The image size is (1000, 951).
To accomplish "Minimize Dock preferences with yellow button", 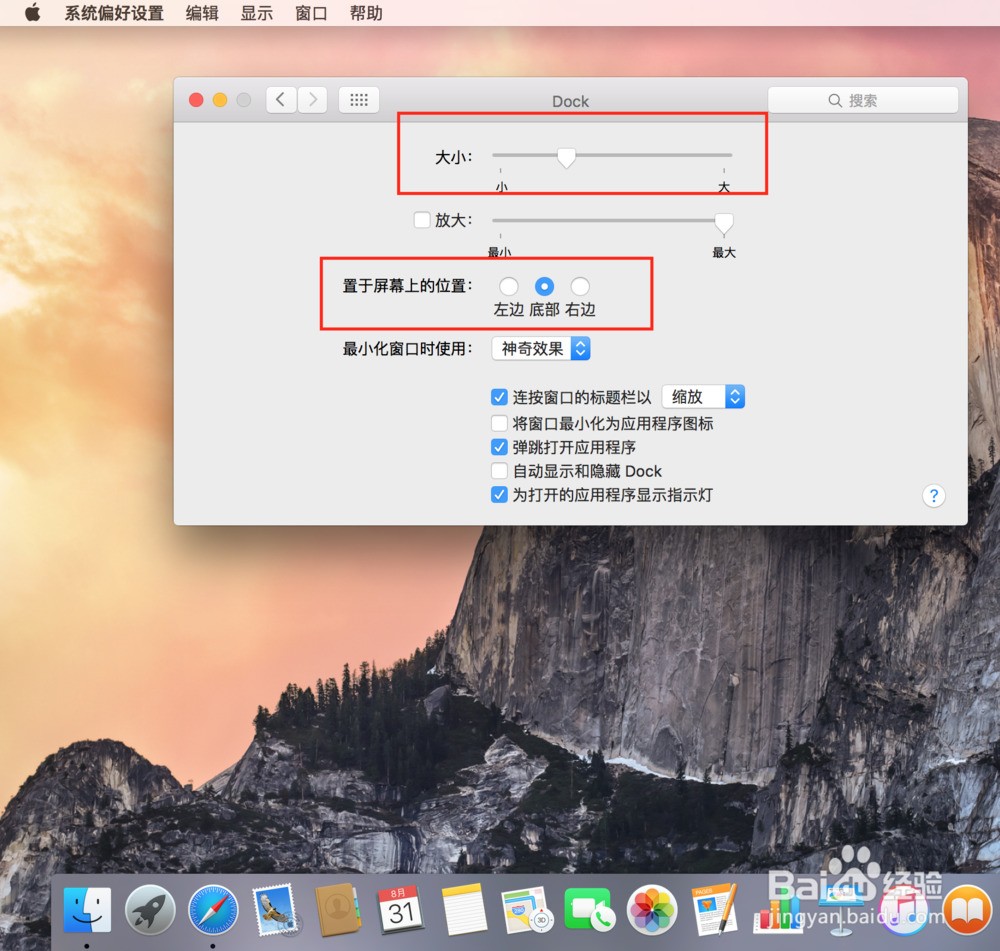I will tap(220, 100).
